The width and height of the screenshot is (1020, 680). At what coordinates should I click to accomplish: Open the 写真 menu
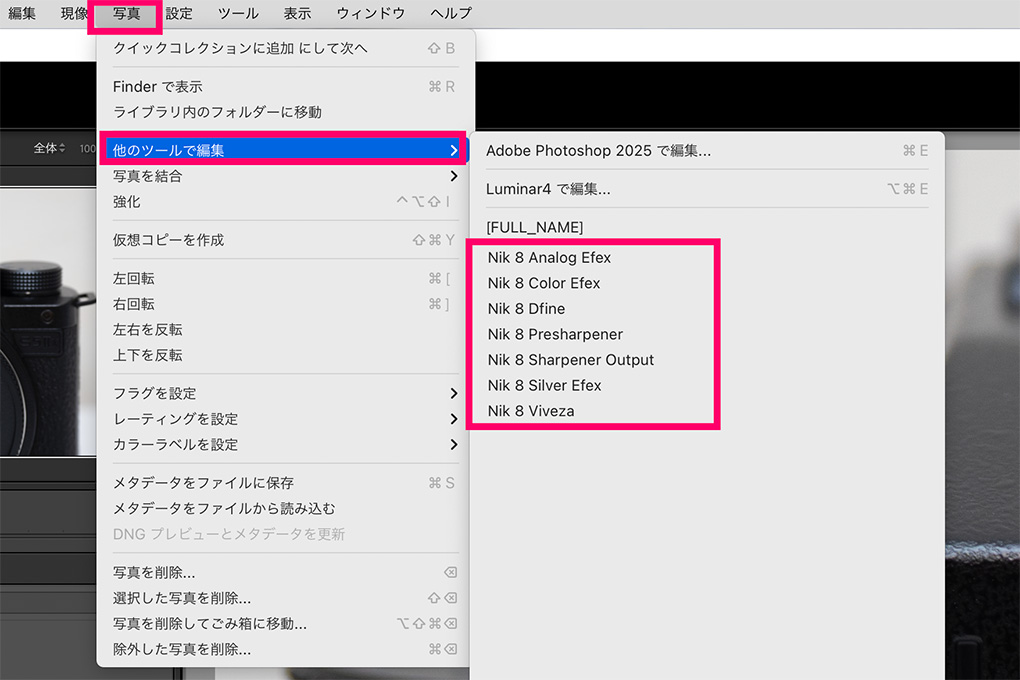pos(126,14)
